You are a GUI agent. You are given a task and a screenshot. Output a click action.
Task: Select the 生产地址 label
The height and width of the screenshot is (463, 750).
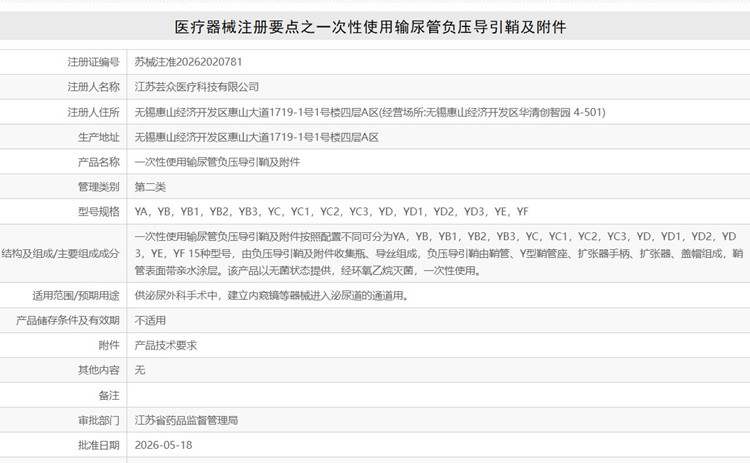[99, 137]
